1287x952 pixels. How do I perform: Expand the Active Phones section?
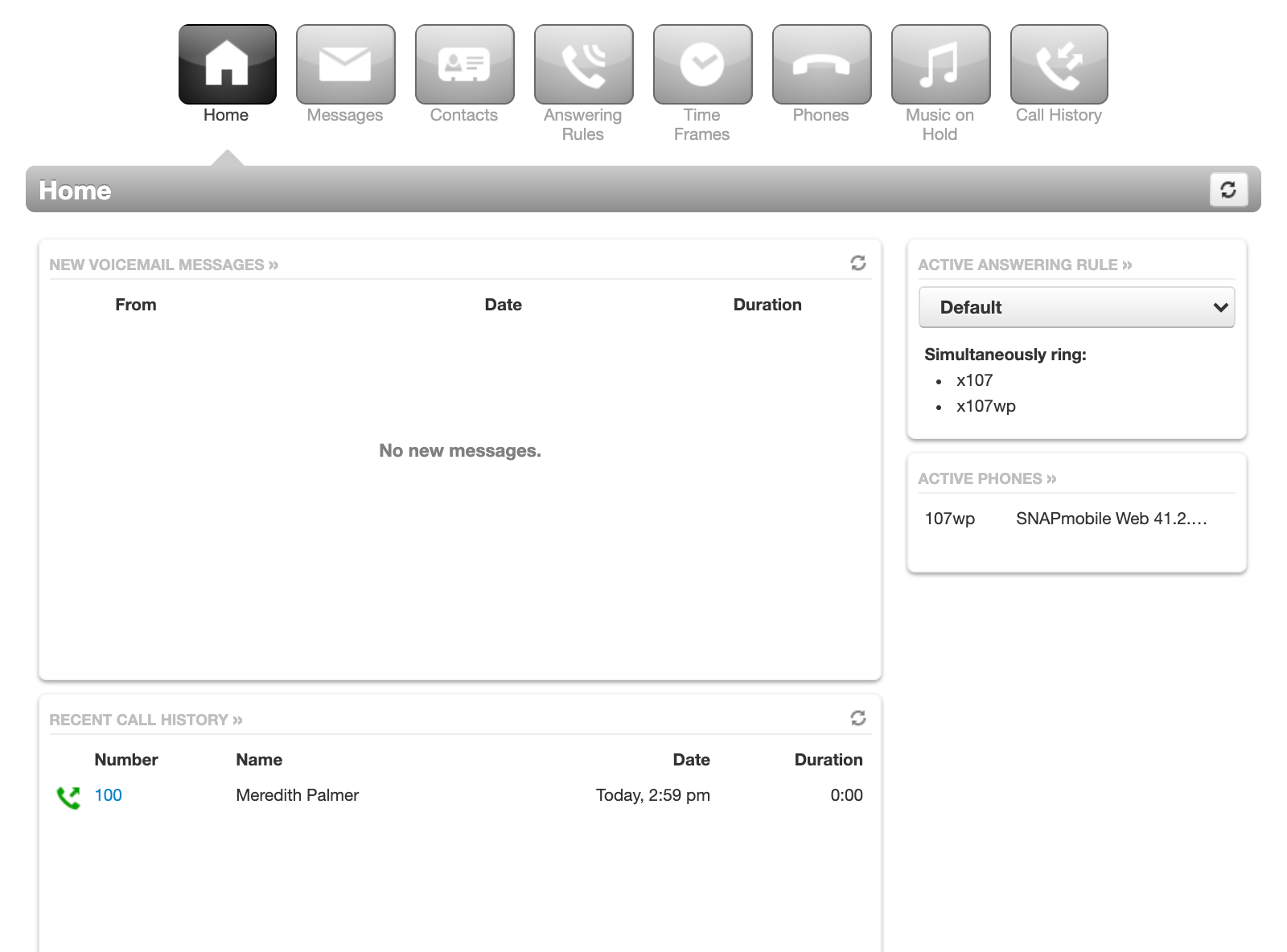986,478
